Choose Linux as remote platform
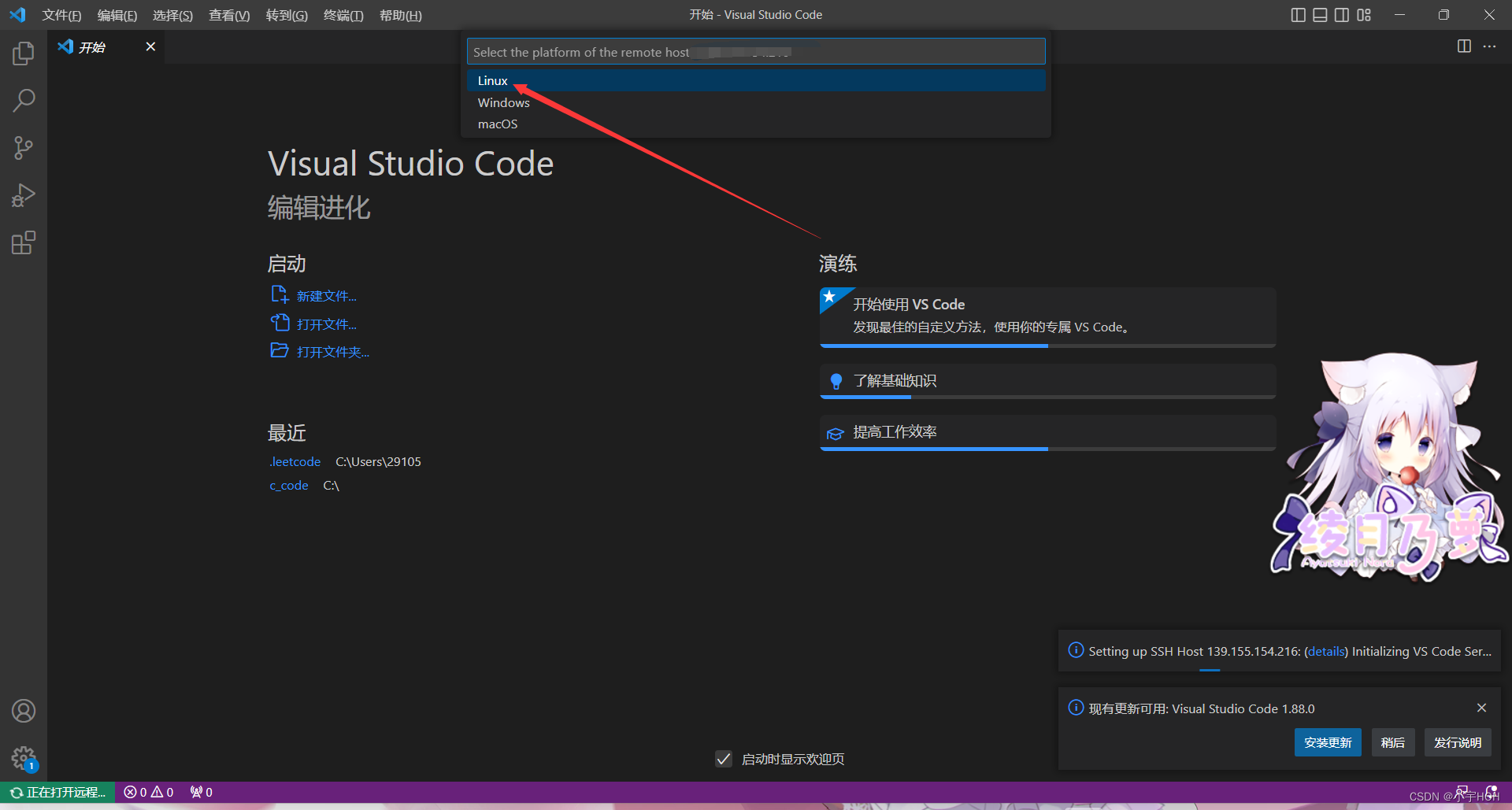Image resolution: width=1512 pixels, height=810 pixels. click(x=756, y=80)
